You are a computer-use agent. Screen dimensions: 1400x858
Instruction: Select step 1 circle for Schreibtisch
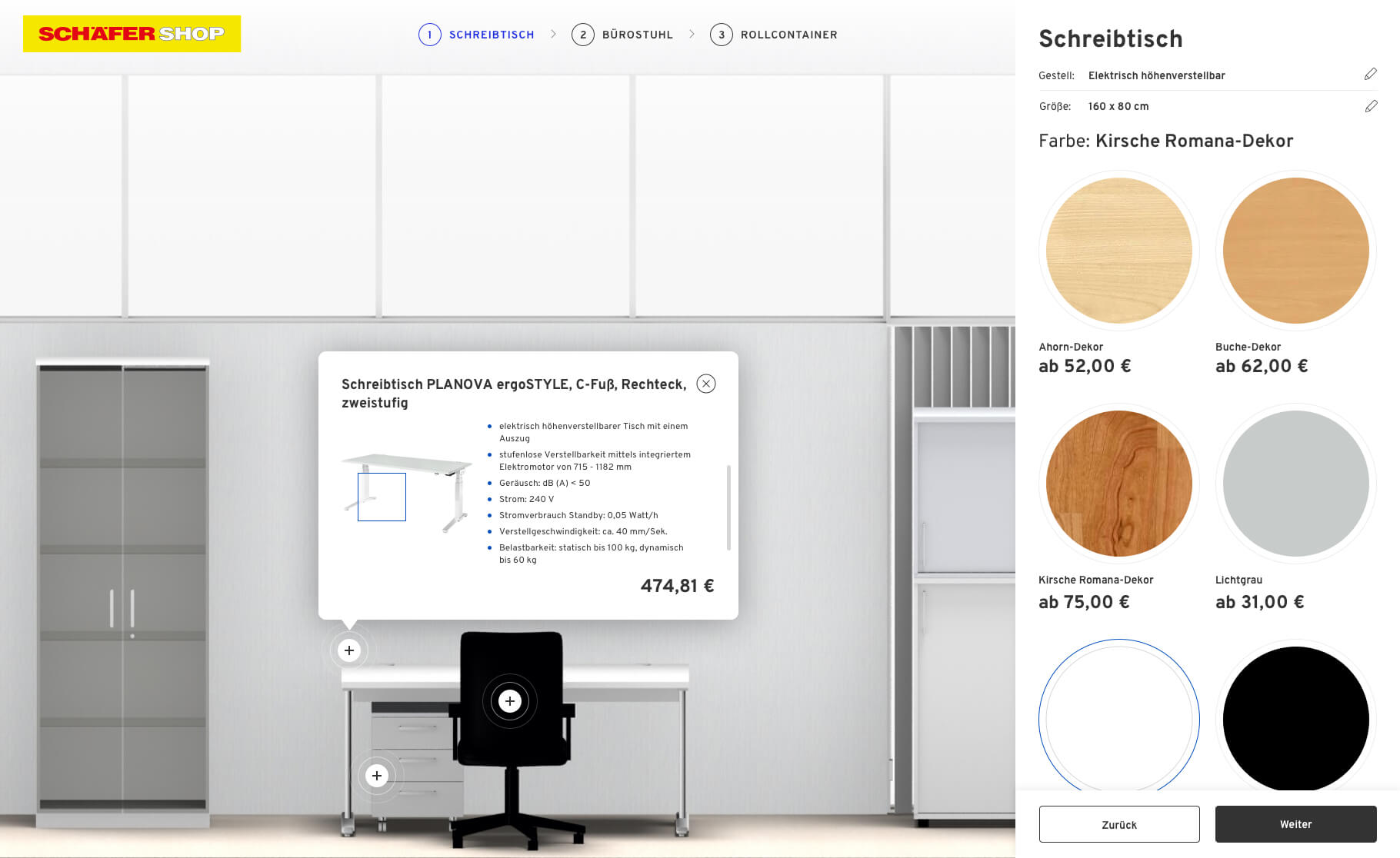(429, 35)
